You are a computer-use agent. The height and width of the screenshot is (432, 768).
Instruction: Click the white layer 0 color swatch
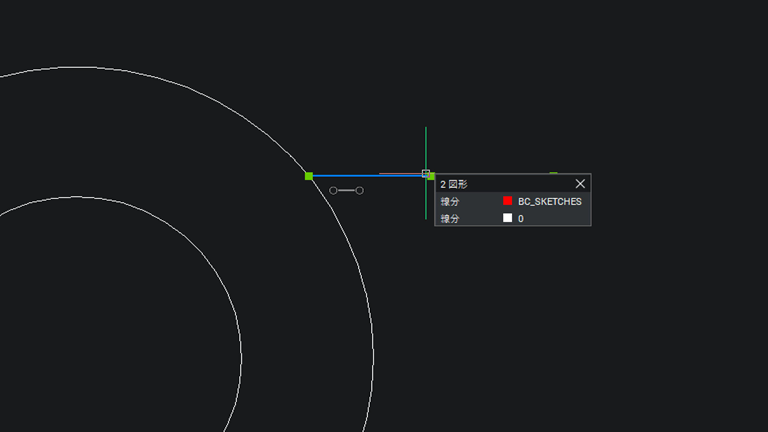click(507, 218)
